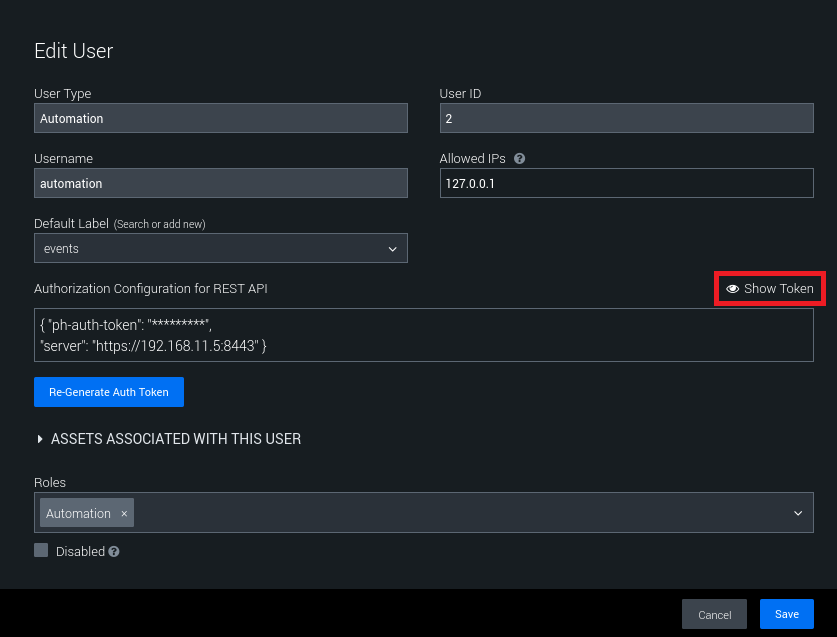
Task: Click the chevron arrow in Default Label field
Action: (x=391, y=248)
